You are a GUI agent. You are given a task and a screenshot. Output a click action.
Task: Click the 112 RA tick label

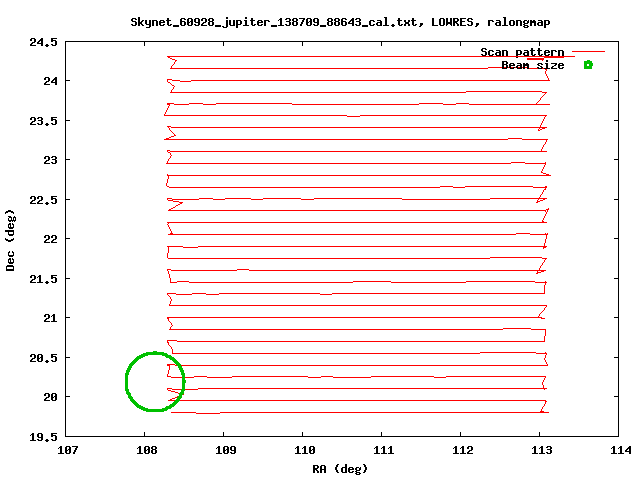463,450
